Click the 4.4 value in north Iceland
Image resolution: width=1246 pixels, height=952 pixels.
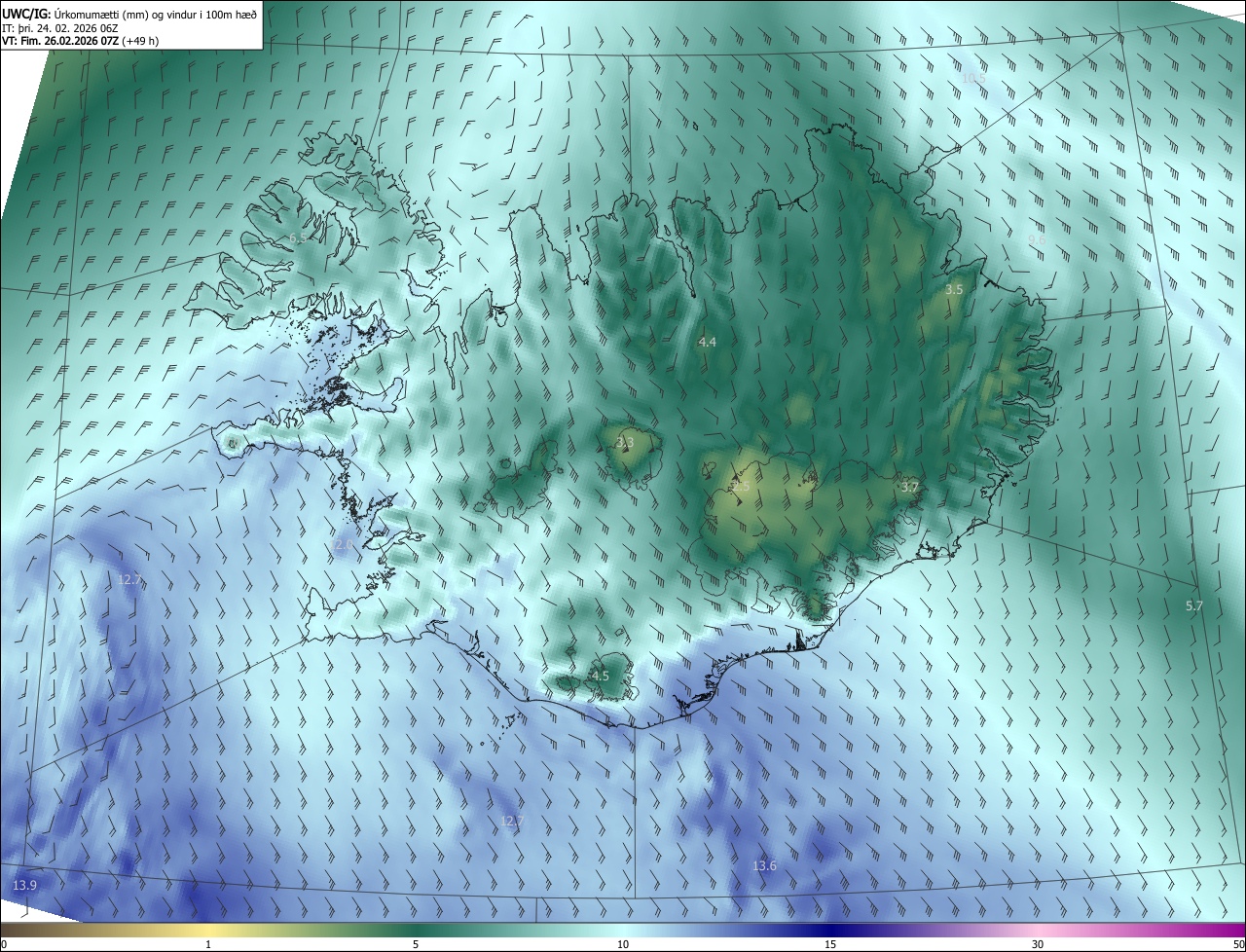(708, 342)
